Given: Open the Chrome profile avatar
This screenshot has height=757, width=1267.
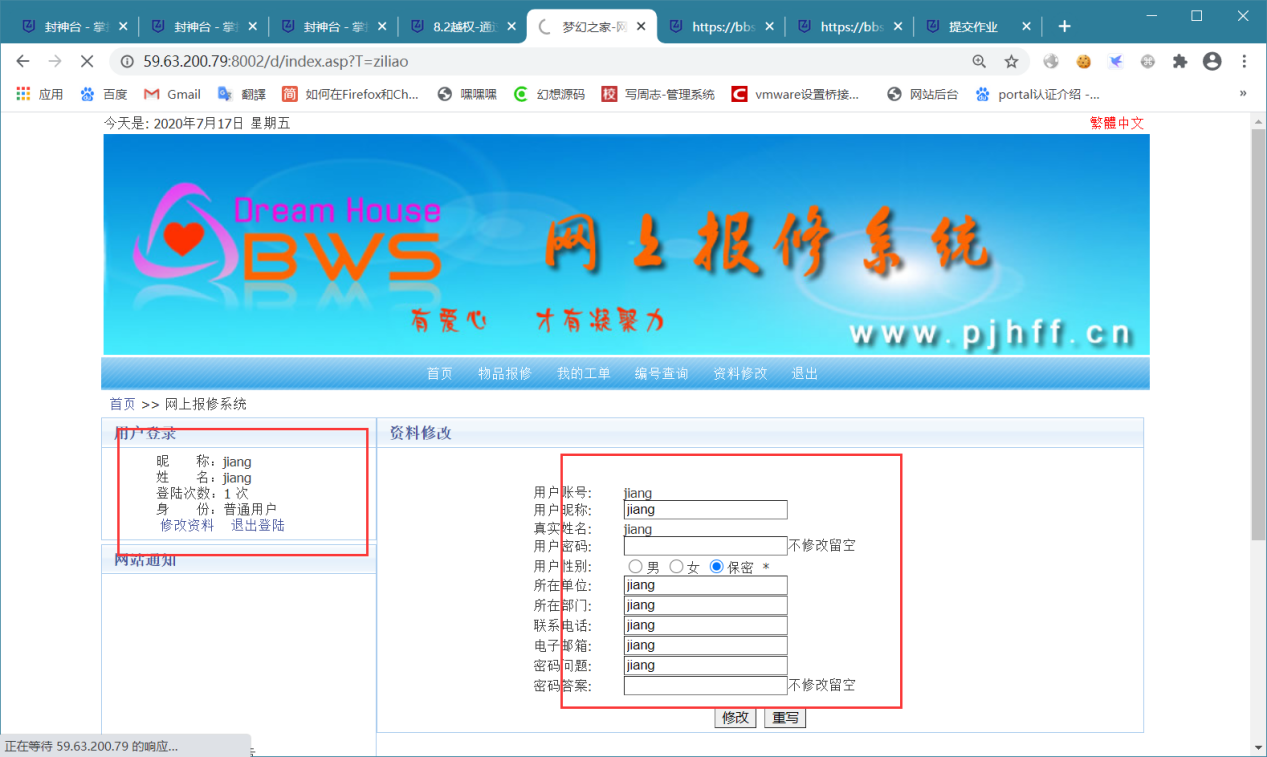Looking at the screenshot, I should [1212, 61].
